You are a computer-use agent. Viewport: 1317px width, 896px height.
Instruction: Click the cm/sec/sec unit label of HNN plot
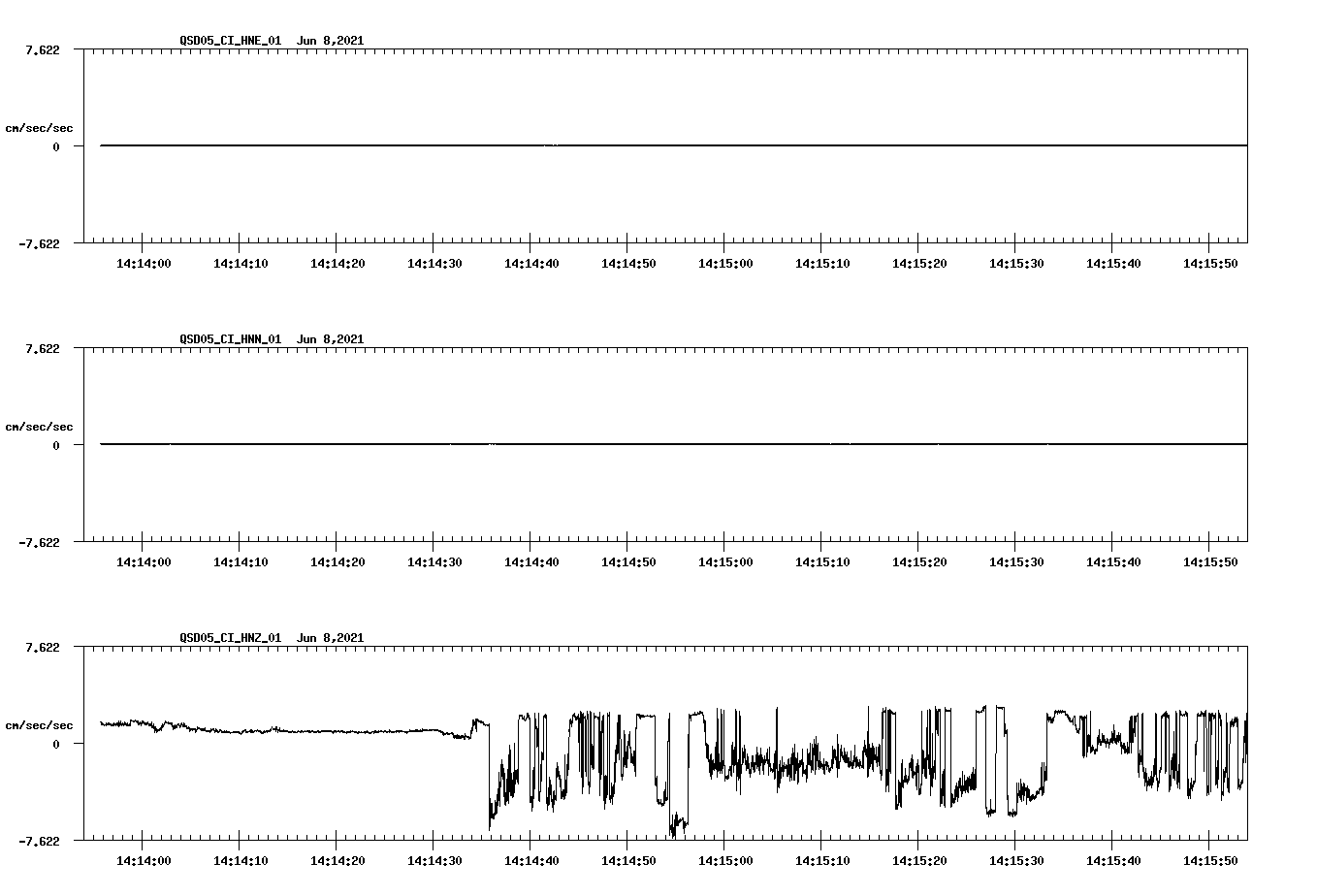(x=39, y=427)
